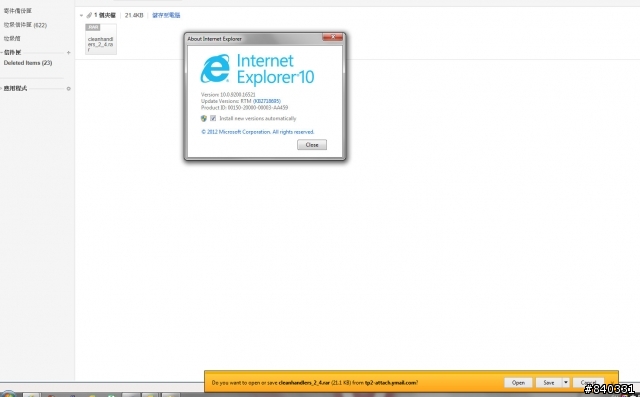The height and width of the screenshot is (397, 640).
Task: Click the download prompt message text
Action: 315,383
